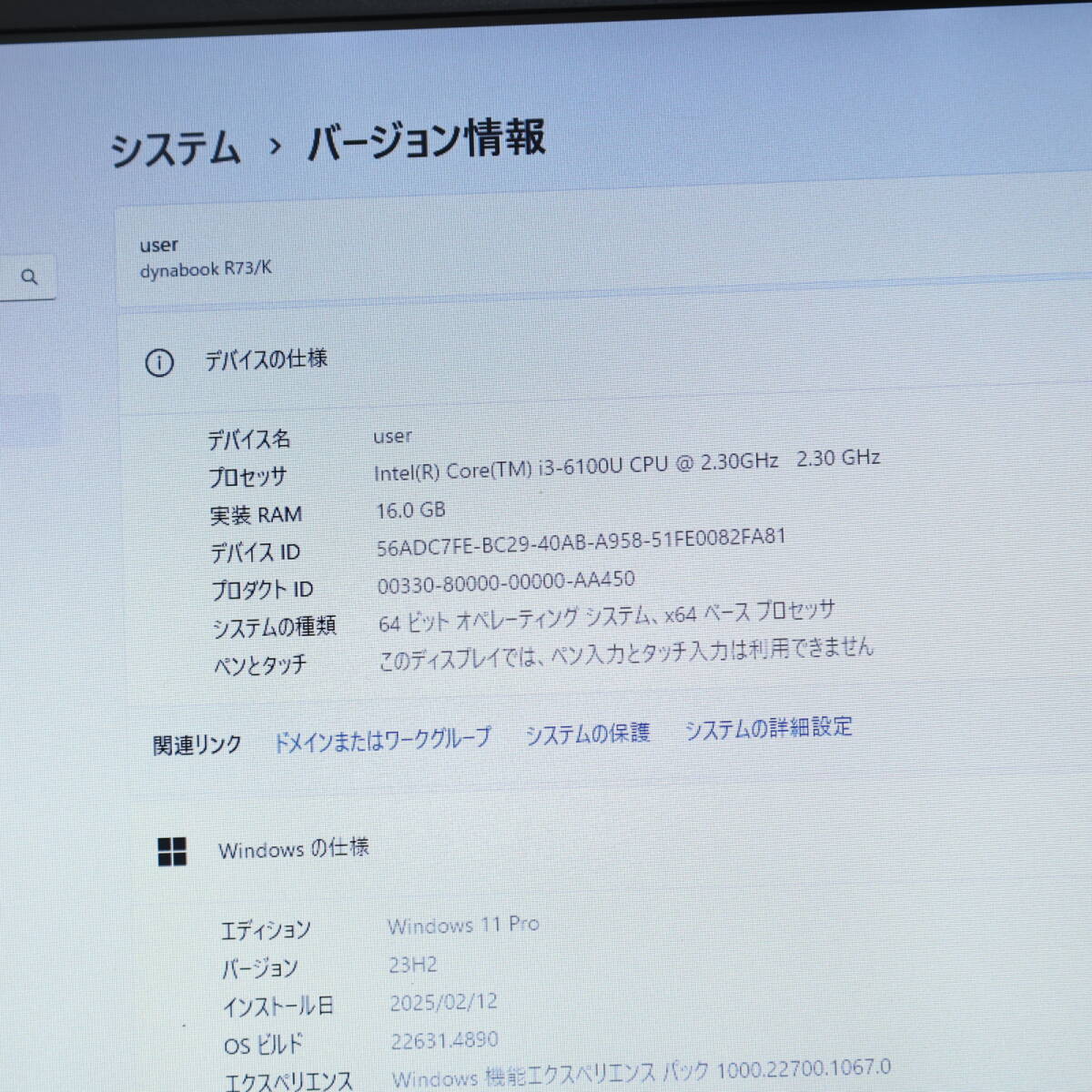Click the バージョン情報 page title

[x=427, y=140]
